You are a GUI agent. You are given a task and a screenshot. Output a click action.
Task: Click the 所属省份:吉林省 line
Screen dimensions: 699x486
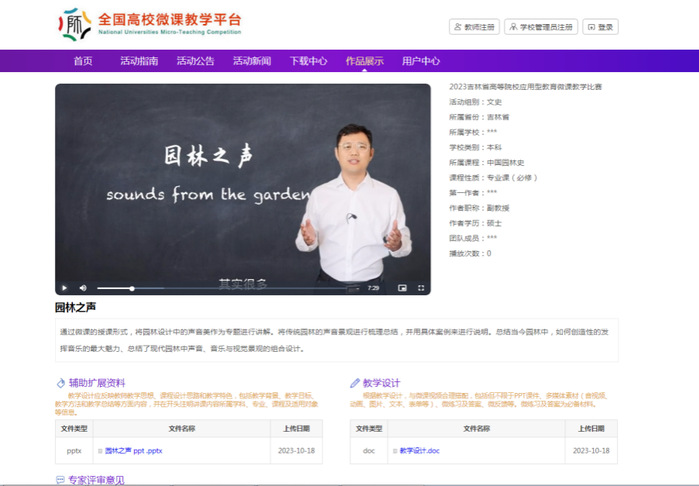click(479, 117)
